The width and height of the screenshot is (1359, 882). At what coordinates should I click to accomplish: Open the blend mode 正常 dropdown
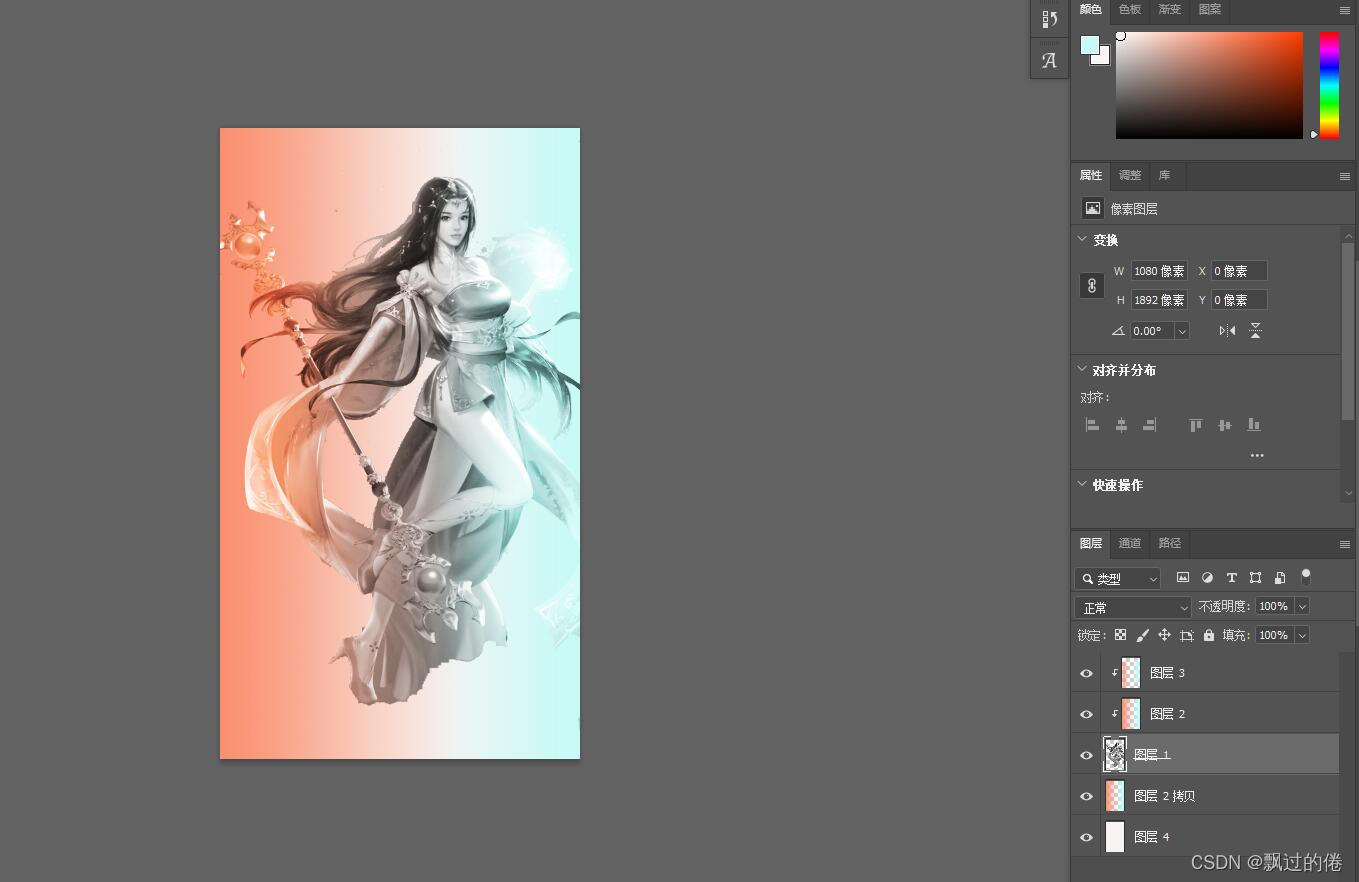(1133, 607)
